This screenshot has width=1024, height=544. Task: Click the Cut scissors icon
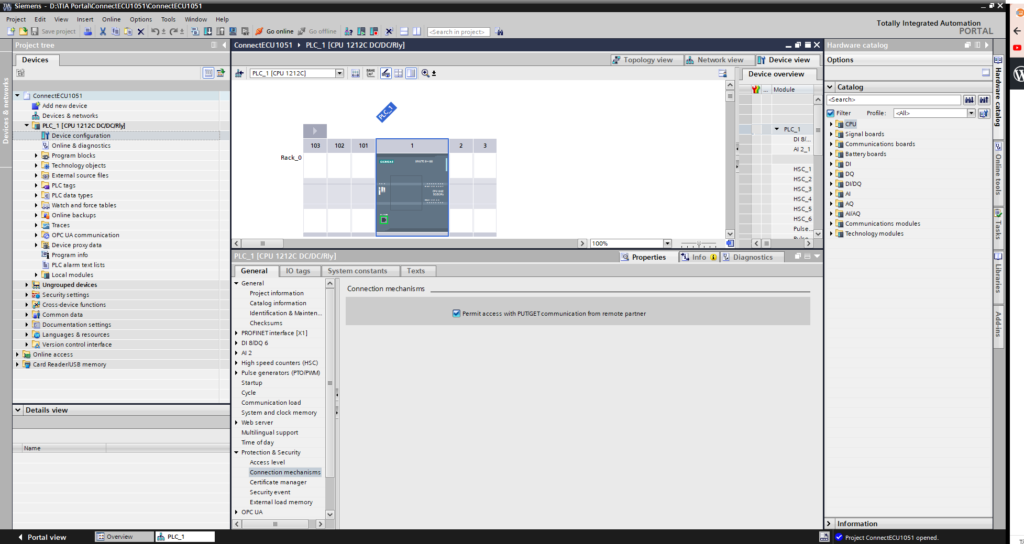103,31
